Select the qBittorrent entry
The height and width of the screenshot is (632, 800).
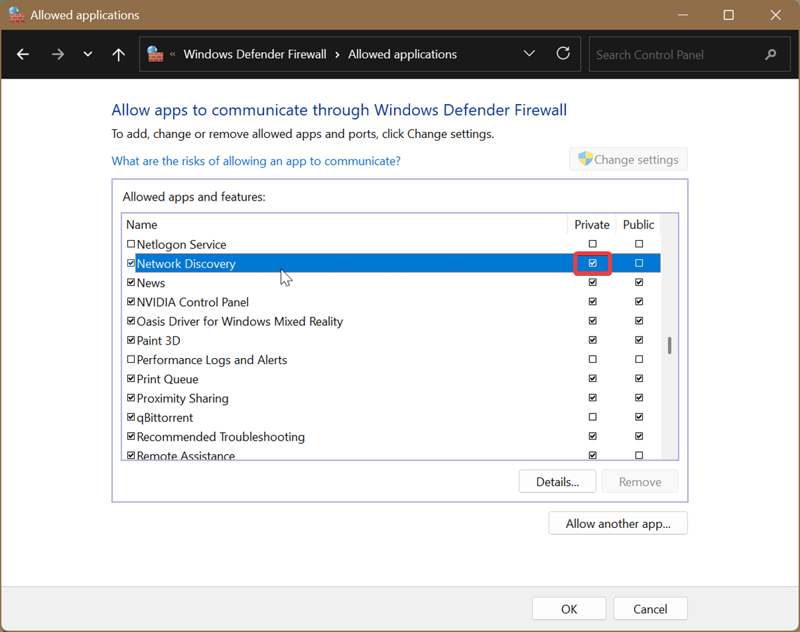165,418
